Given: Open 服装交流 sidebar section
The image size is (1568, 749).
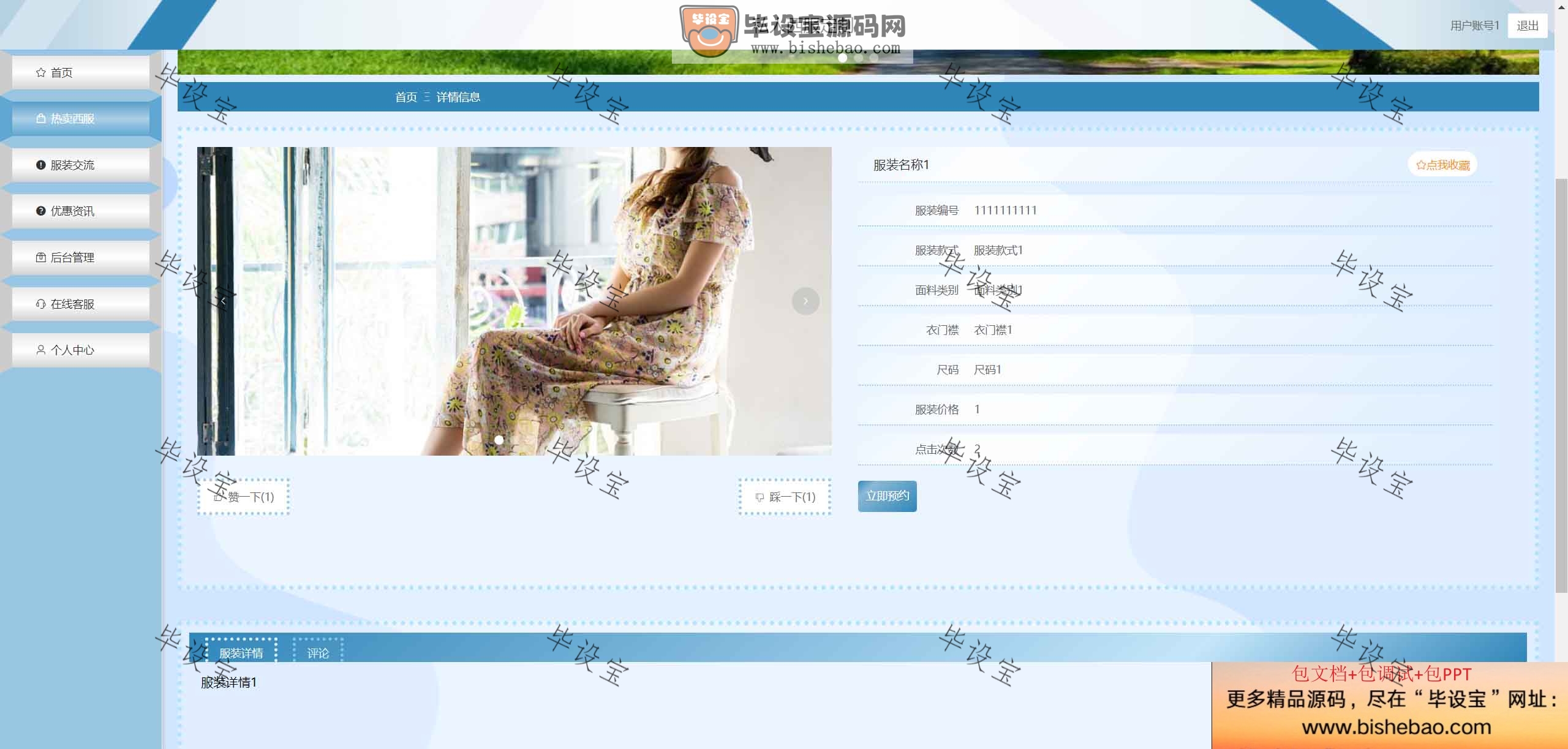Looking at the screenshot, I should click(x=80, y=165).
